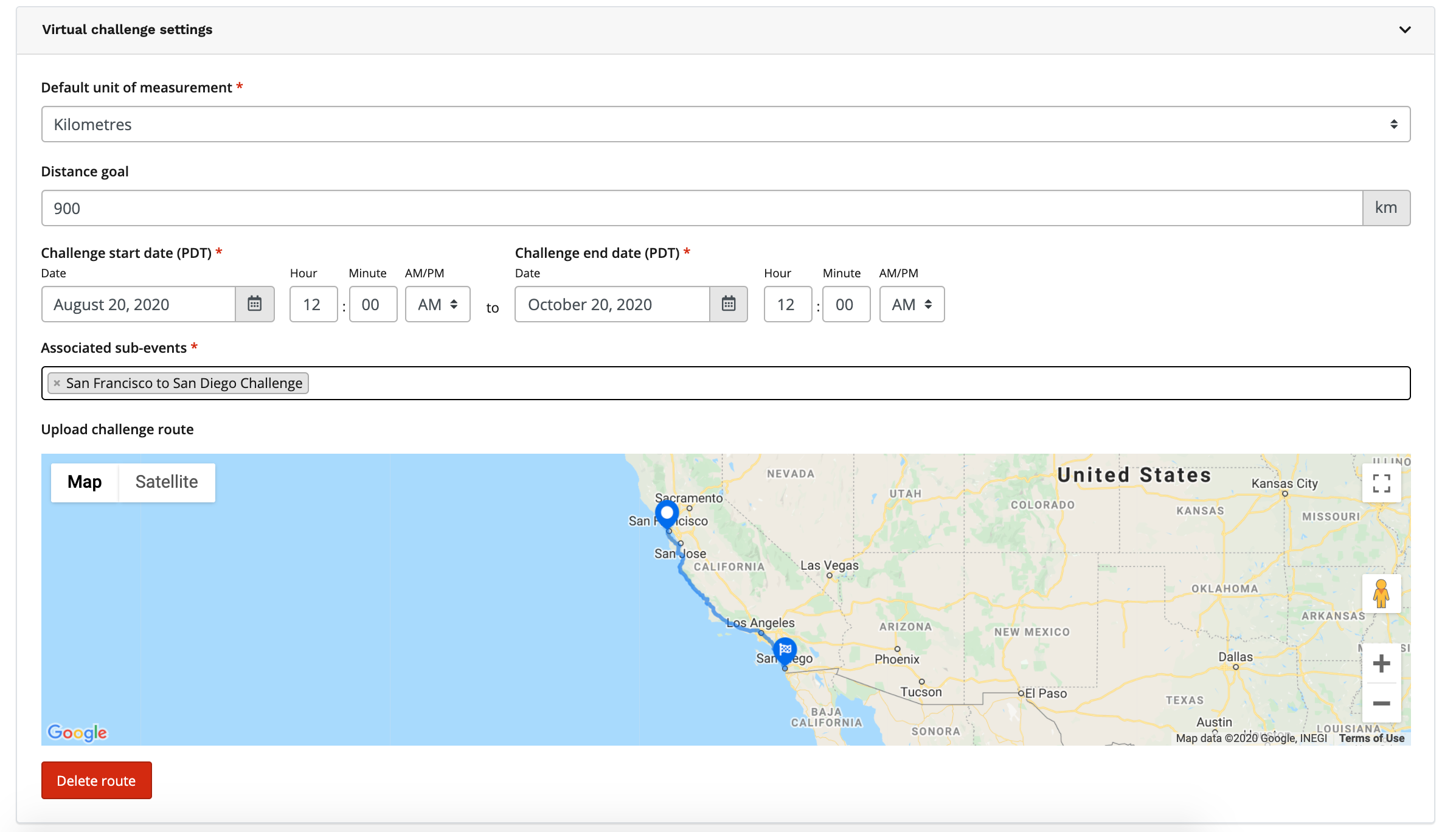The width and height of the screenshot is (1456, 832).
Task: Open the end date calendar picker
Action: tap(728, 304)
